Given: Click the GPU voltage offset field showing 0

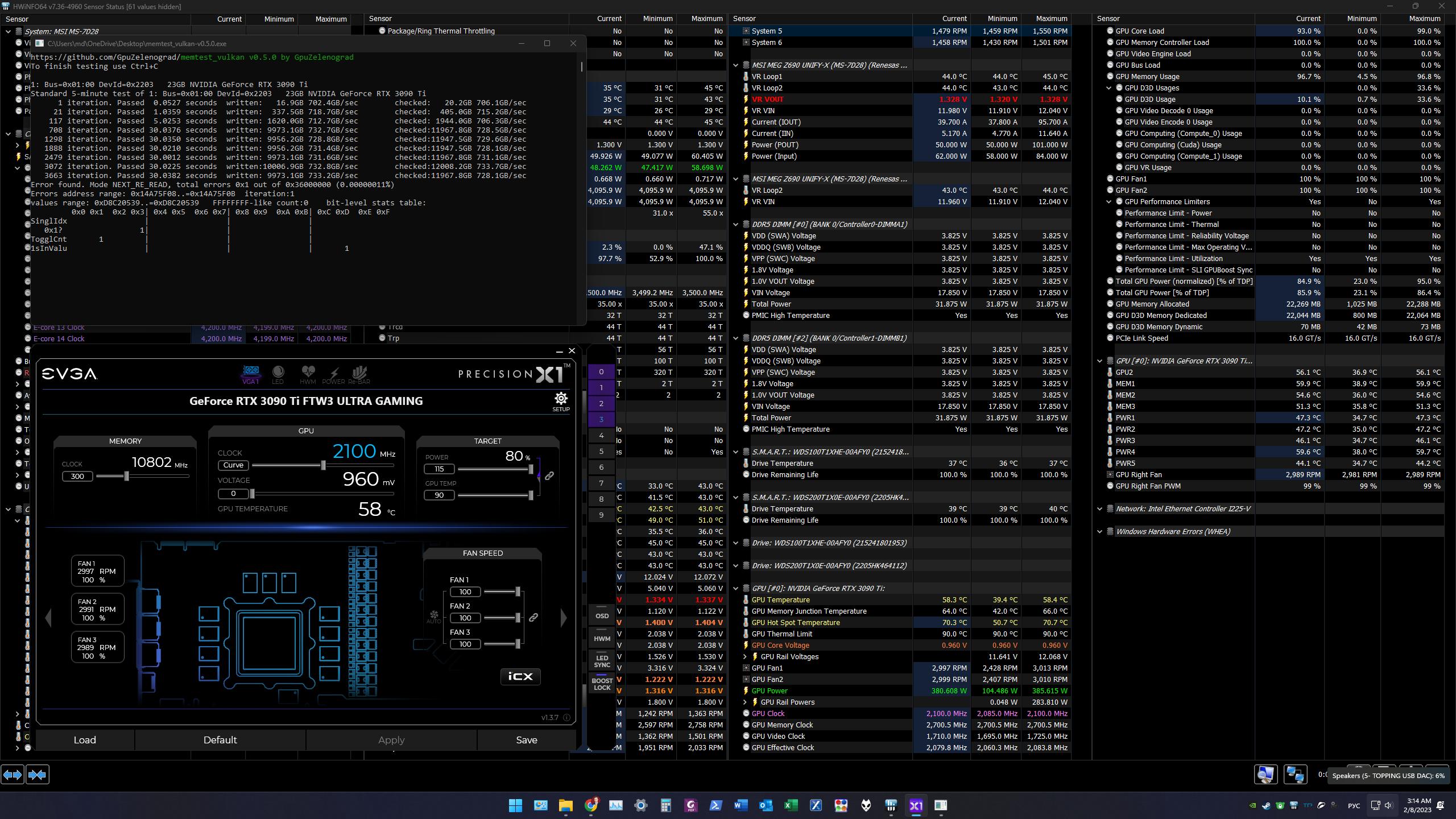Looking at the screenshot, I should pos(233,494).
